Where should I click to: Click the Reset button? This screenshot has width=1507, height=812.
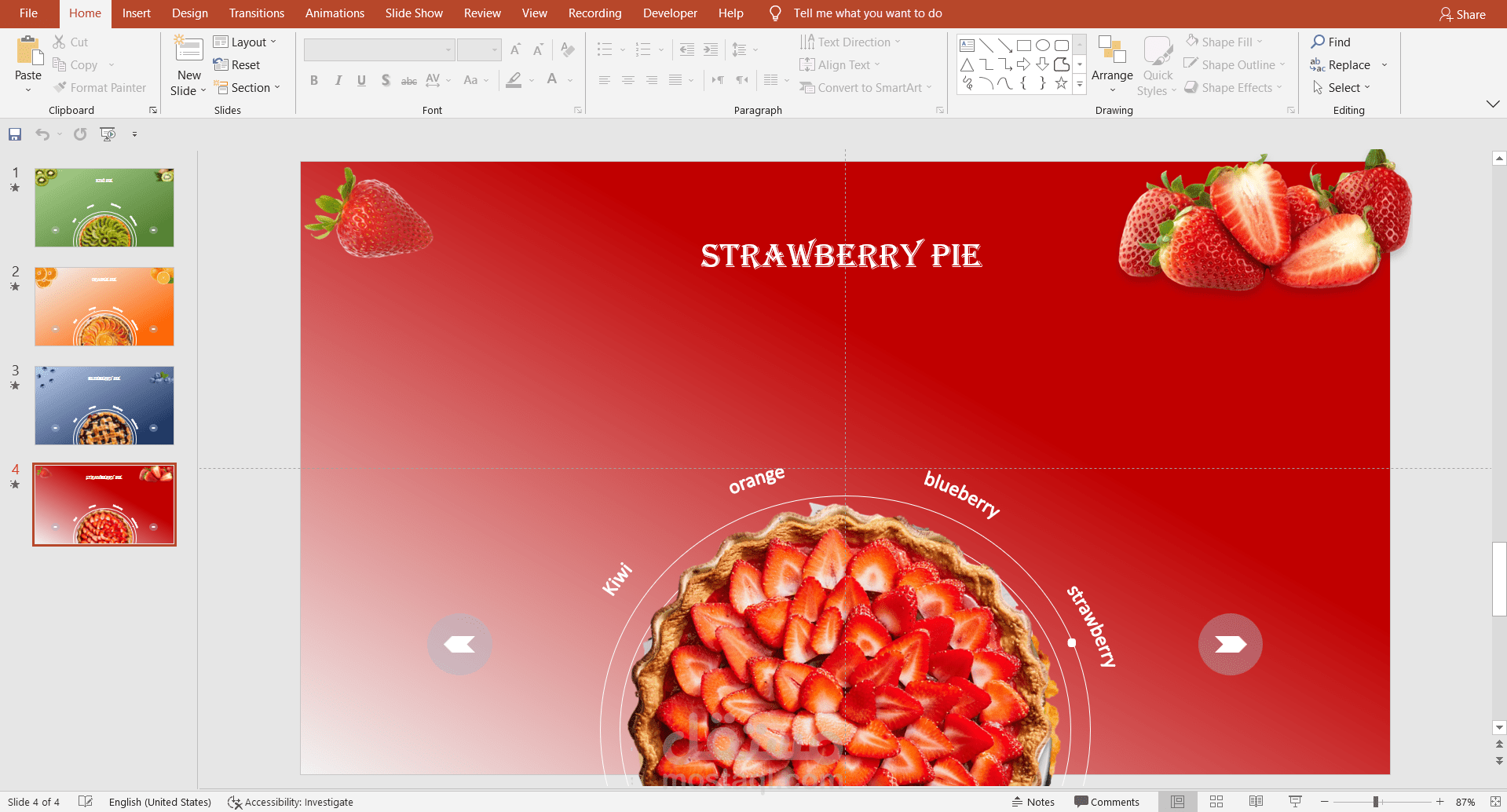(x=236, y=64)
